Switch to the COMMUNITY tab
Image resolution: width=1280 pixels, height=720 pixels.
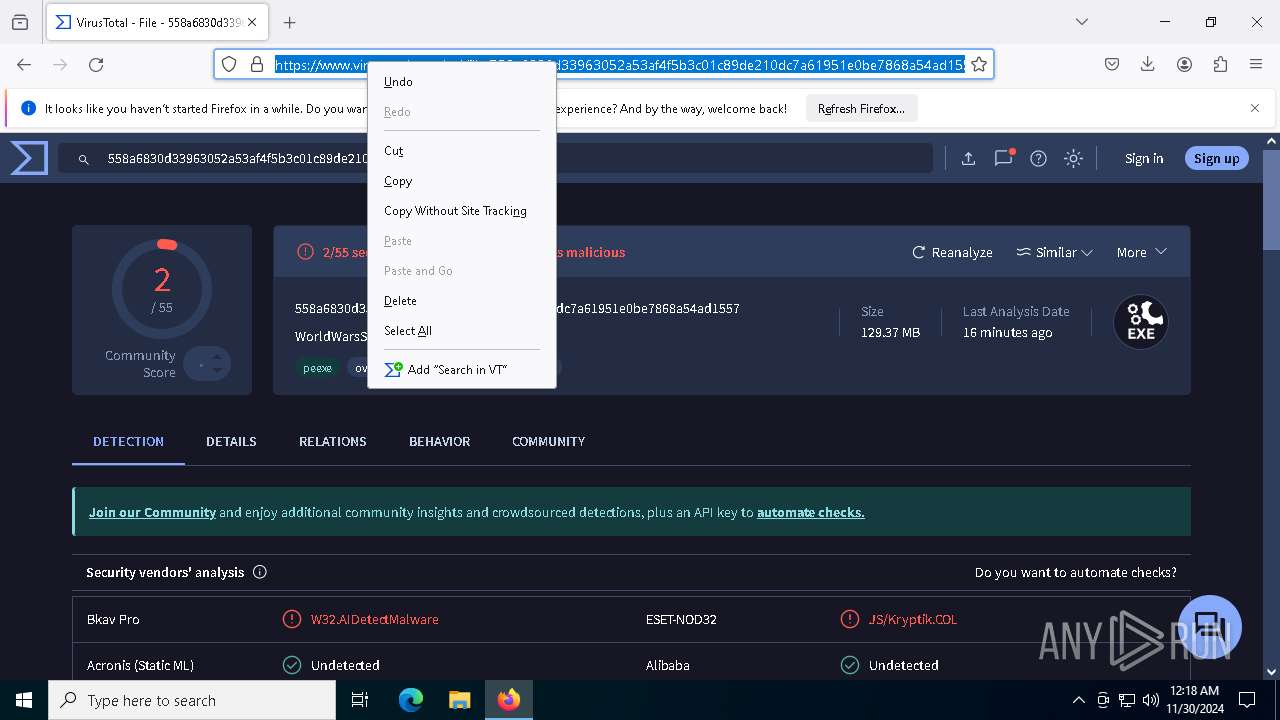[548, 441]
